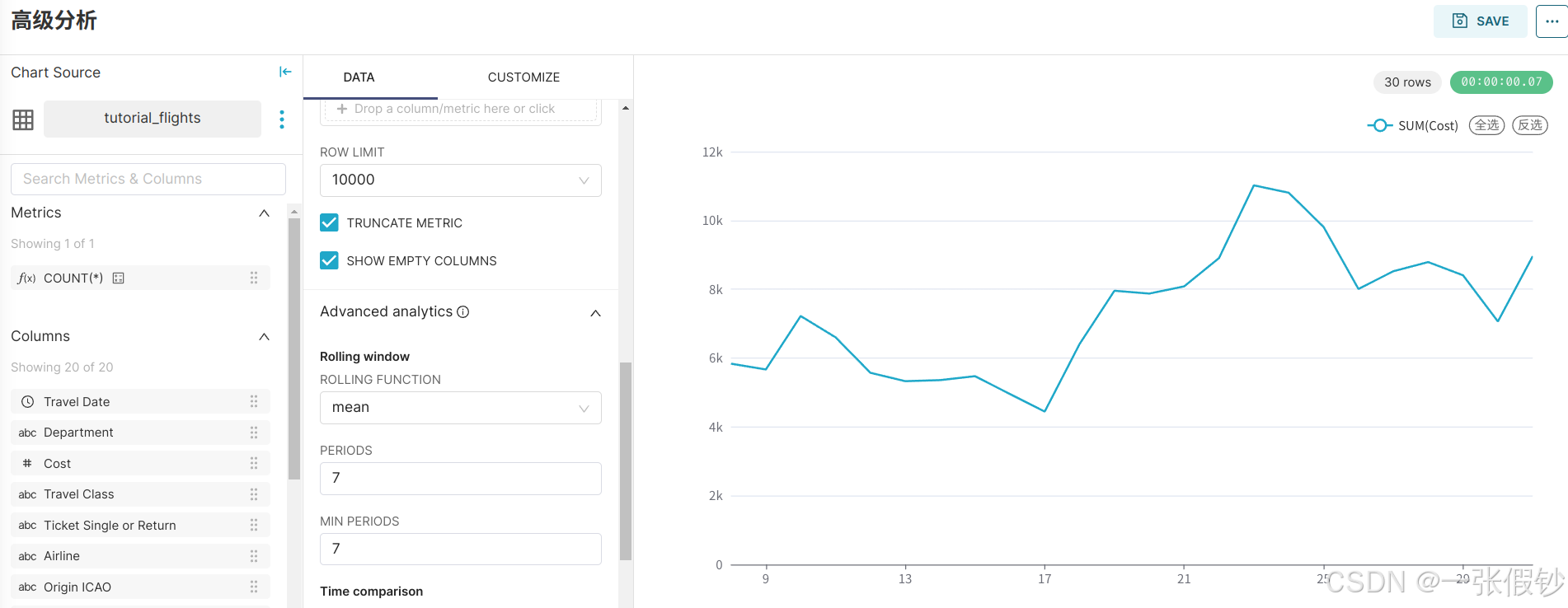The width and height of the screenshot is (1568, 608).
Task: Open tutorial_flights dataset three-dot menu
Action: pos(282,119)
